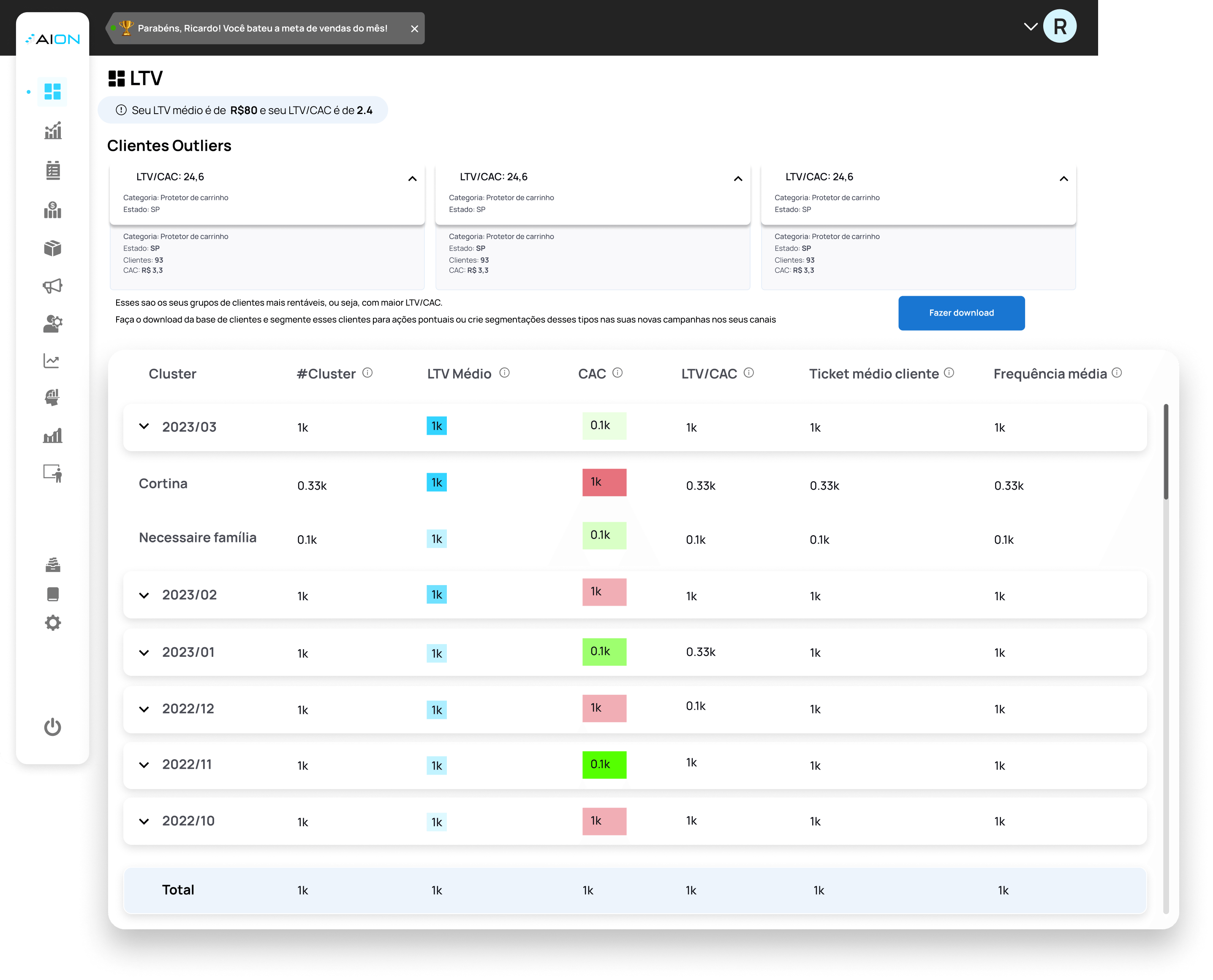This screenshot has height=980, width=1213.
Task: Open the Dashboard panel from the sidebar
Action: [x=52, y=91]
